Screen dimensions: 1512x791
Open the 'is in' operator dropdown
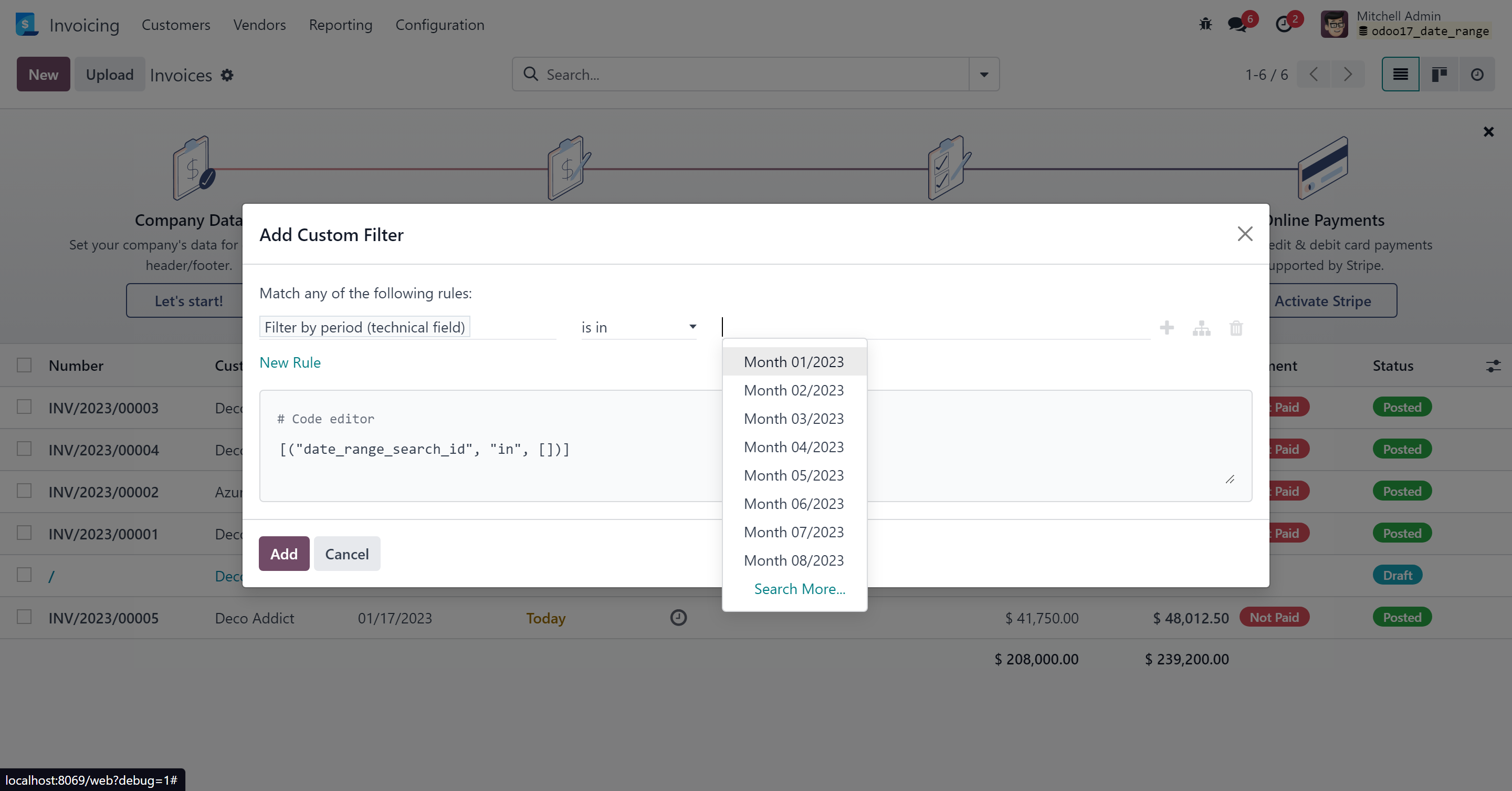tap(638, 327)
